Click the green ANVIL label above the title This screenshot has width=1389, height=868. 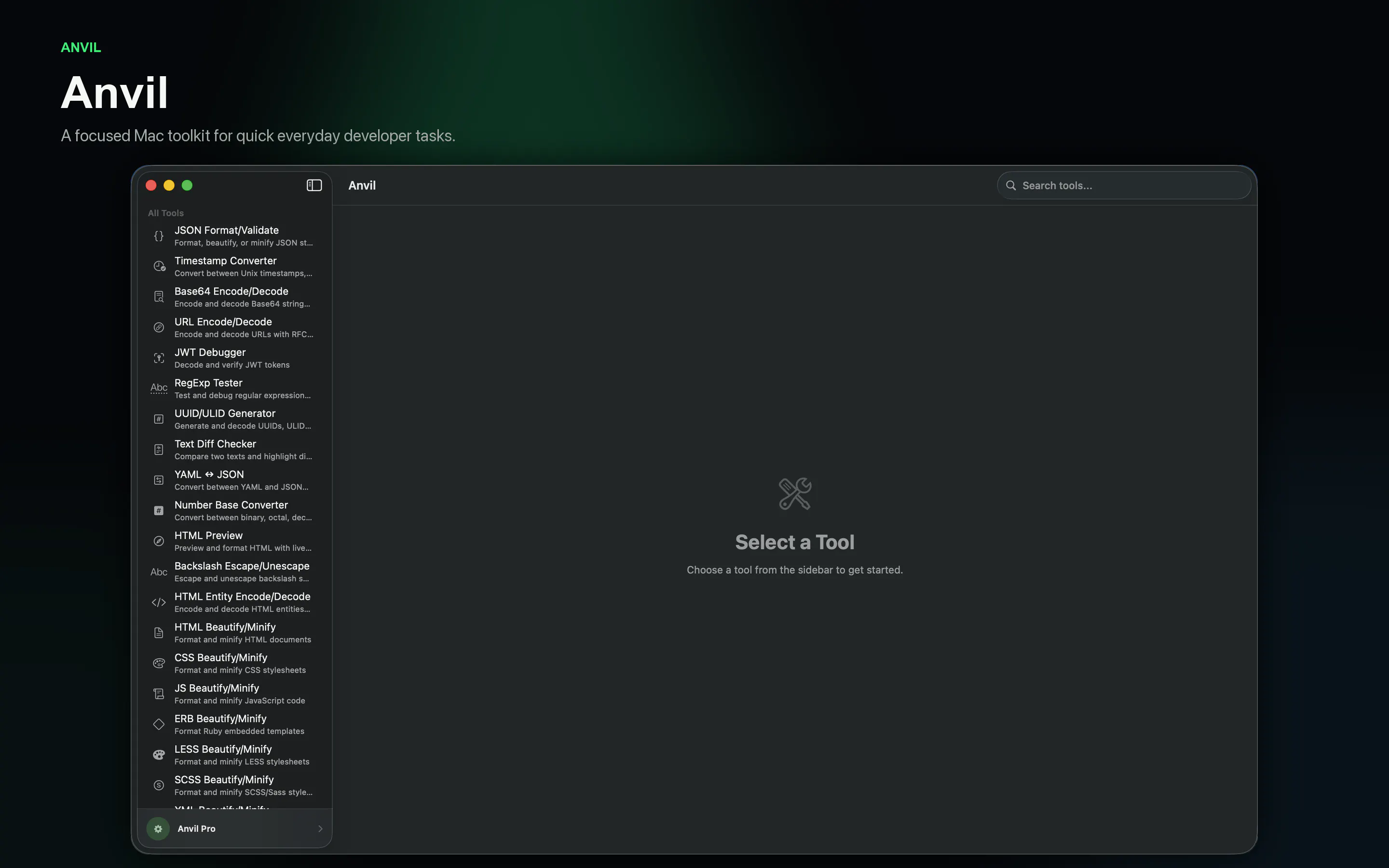81,48
